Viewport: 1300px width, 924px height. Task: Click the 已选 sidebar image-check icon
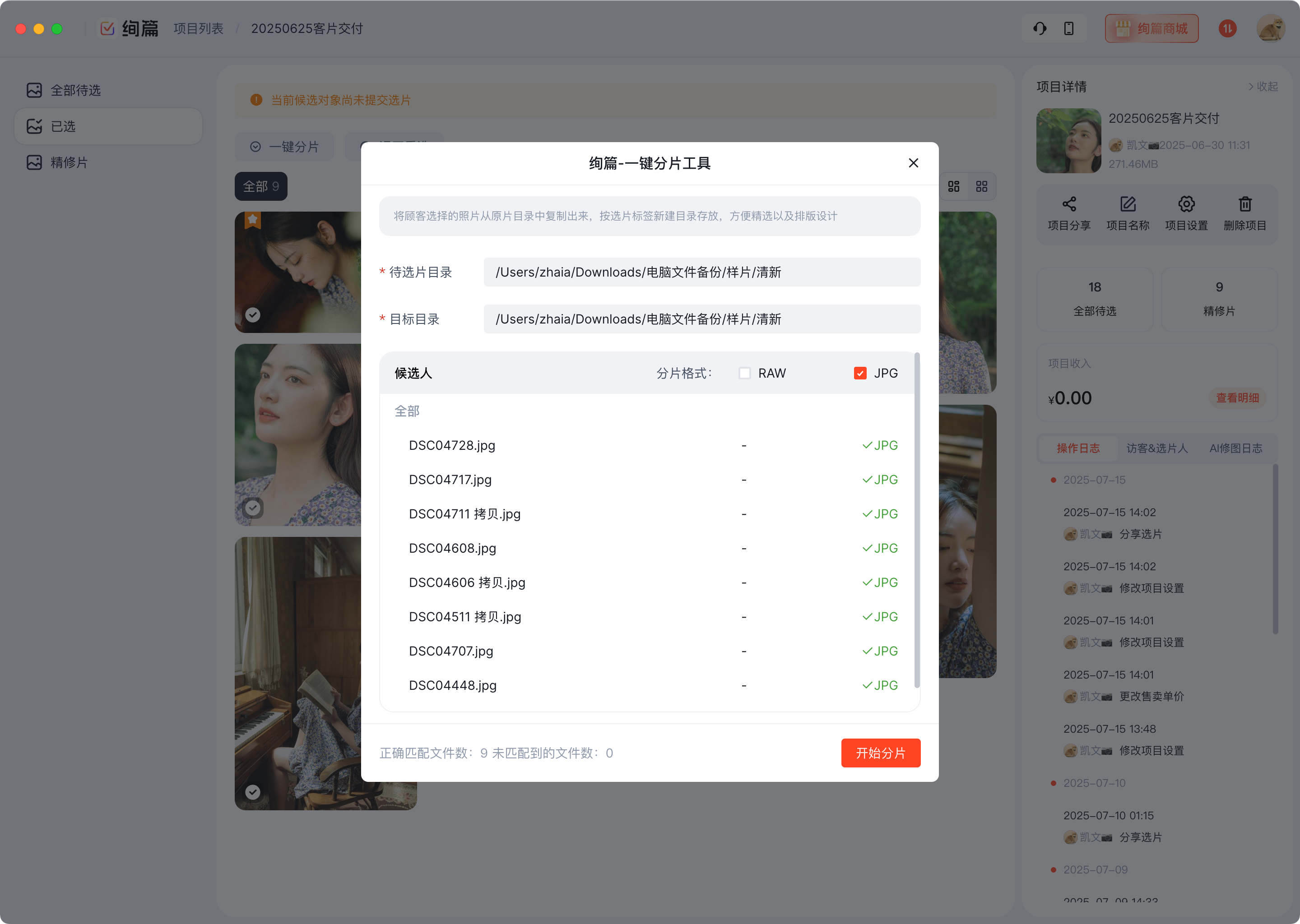pos(34,126)
